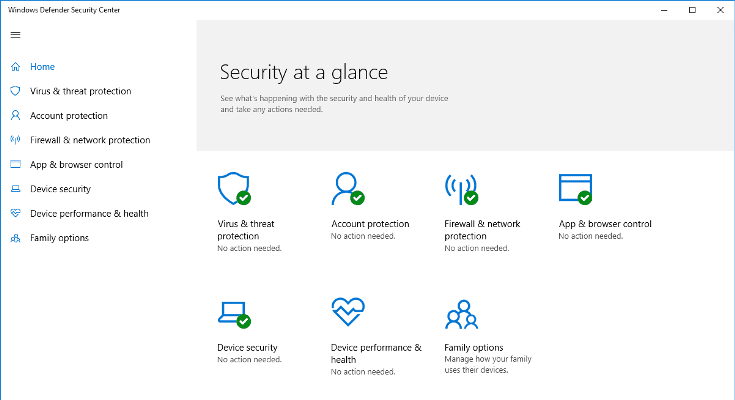Click 'Manage how your family uses their devices.' text
This screenshot has height=400, width=735.
click(488, 364)
